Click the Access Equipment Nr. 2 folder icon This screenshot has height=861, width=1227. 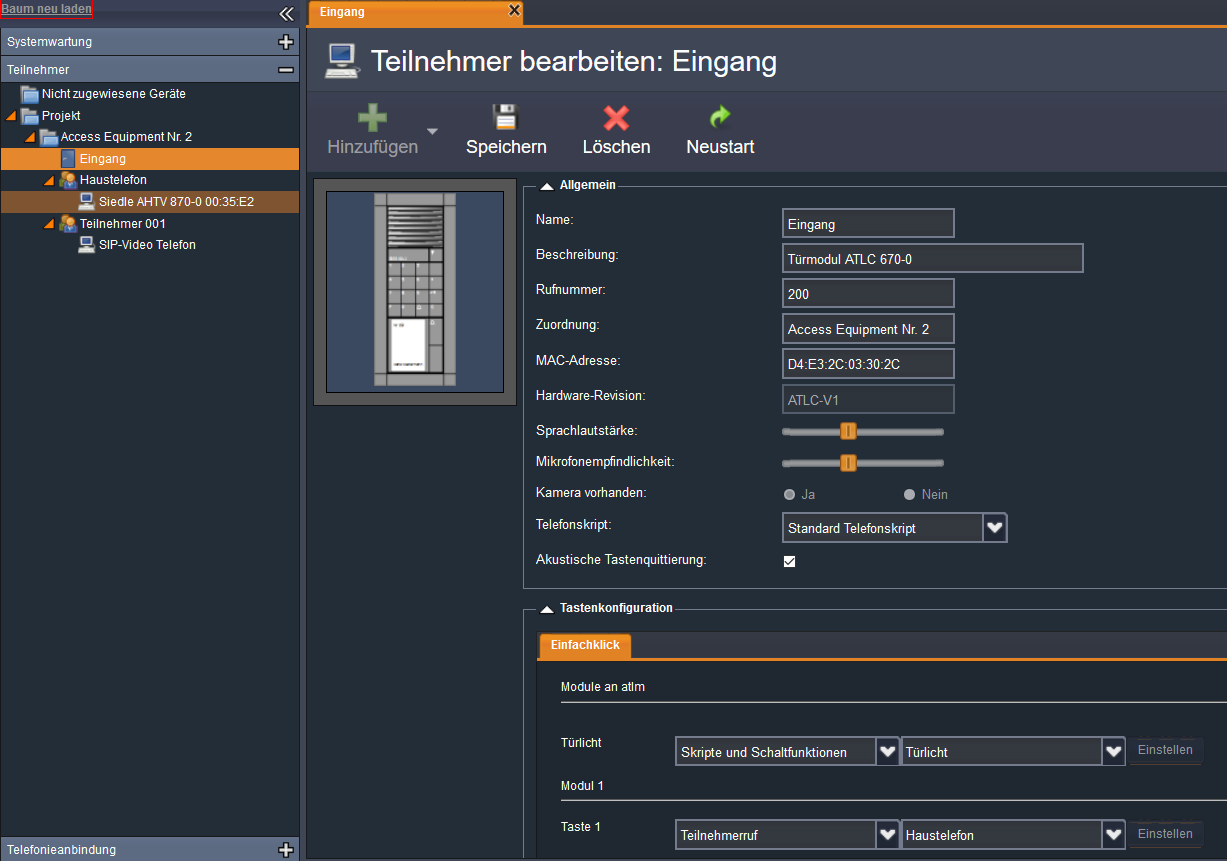pos(49,137)
